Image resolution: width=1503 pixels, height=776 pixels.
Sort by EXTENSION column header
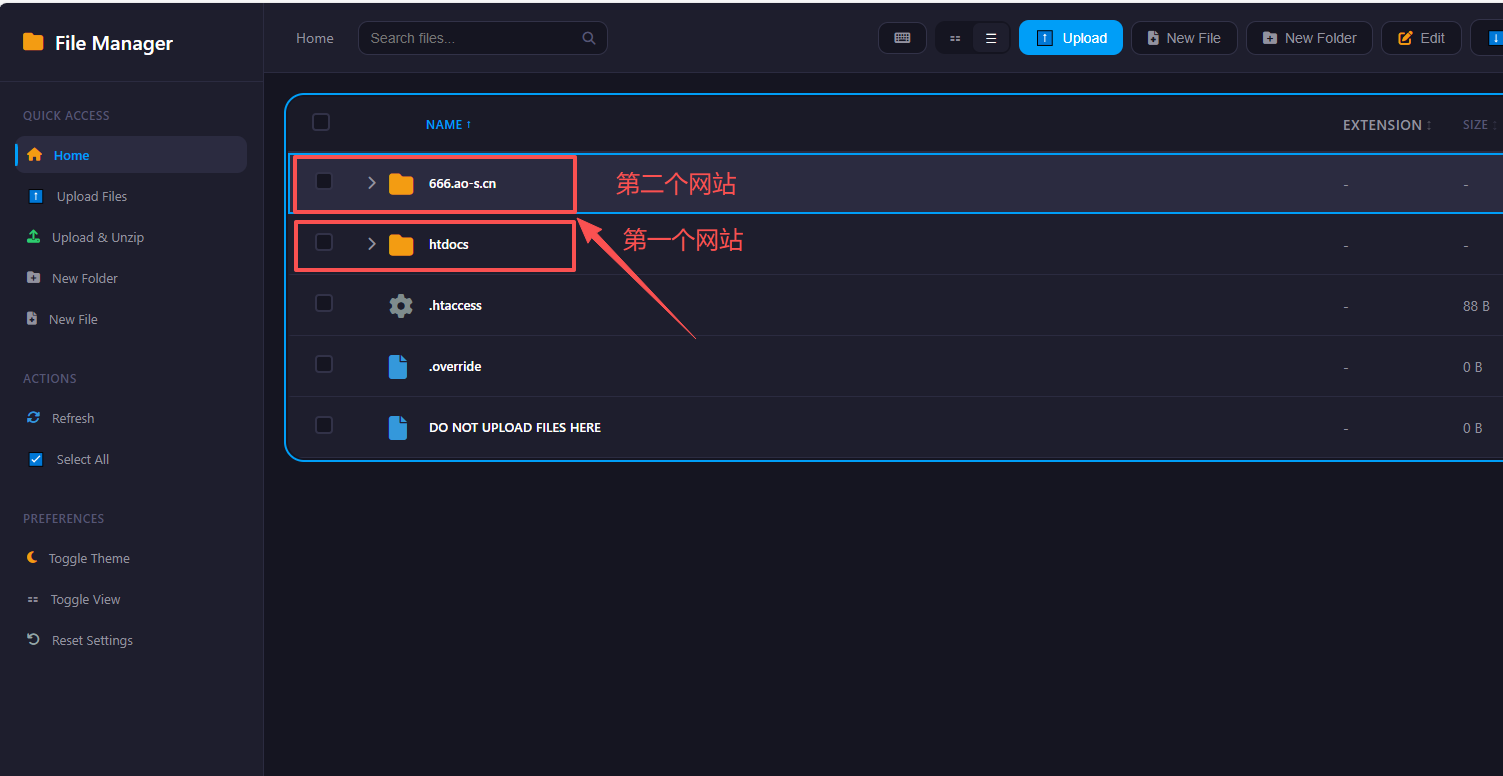[x=1387, y=125]
